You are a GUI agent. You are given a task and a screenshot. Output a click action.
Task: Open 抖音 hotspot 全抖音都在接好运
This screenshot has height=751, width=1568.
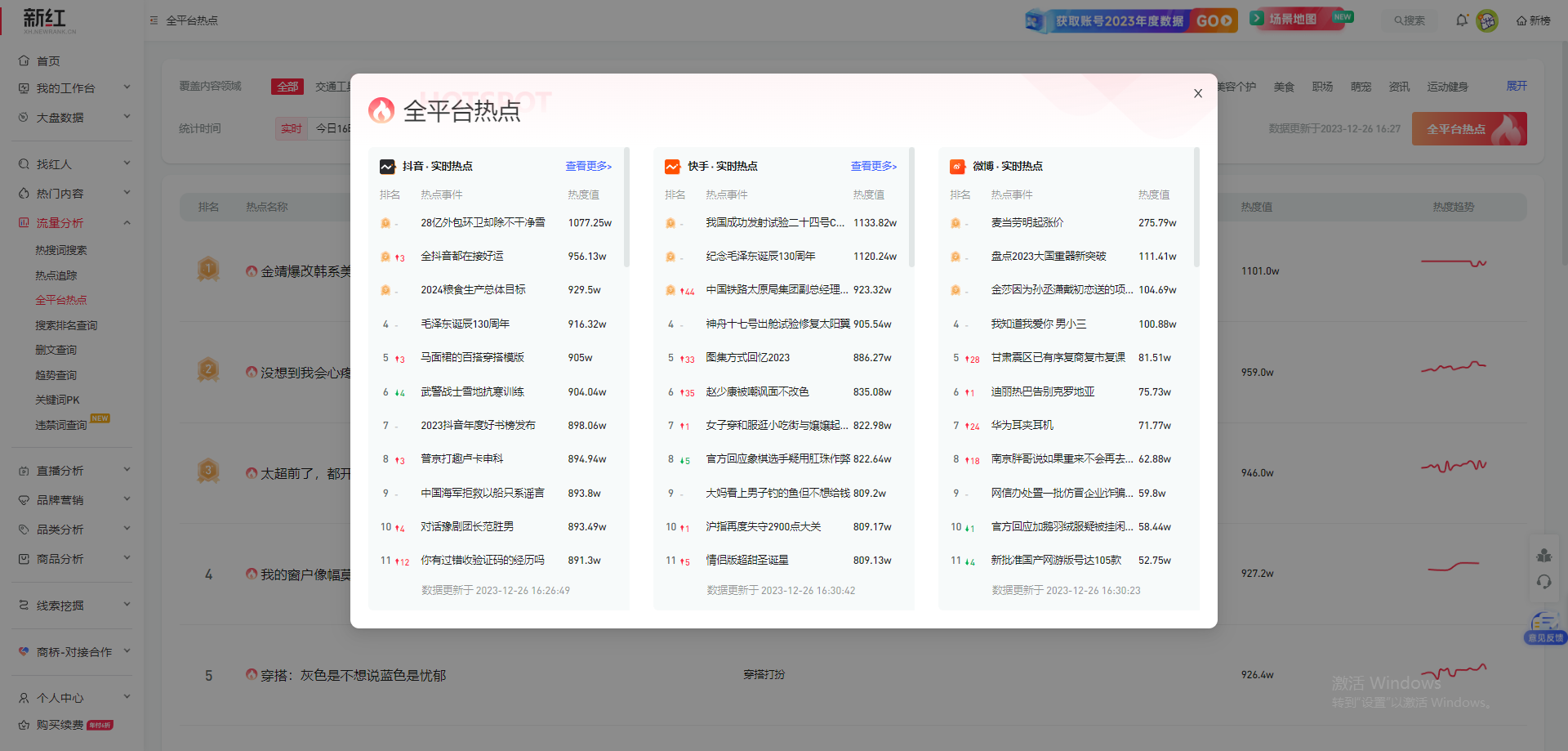pos(461,256)
